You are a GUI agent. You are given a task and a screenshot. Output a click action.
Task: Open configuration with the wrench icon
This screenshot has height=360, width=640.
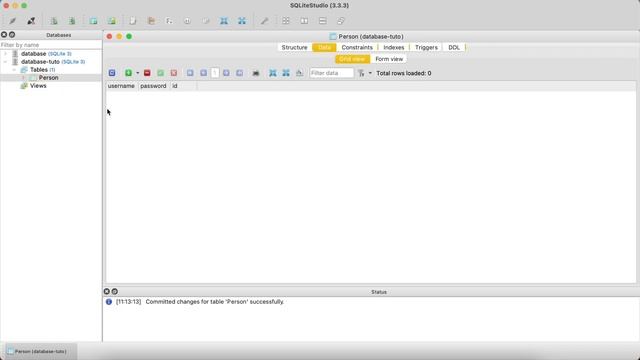(x=264, y=21)
